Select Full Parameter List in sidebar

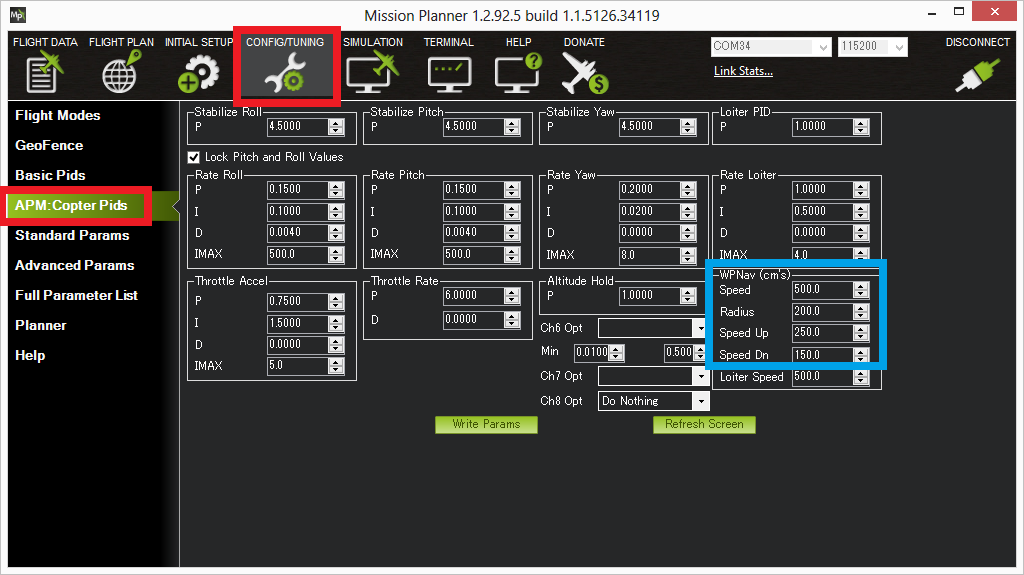76,295
